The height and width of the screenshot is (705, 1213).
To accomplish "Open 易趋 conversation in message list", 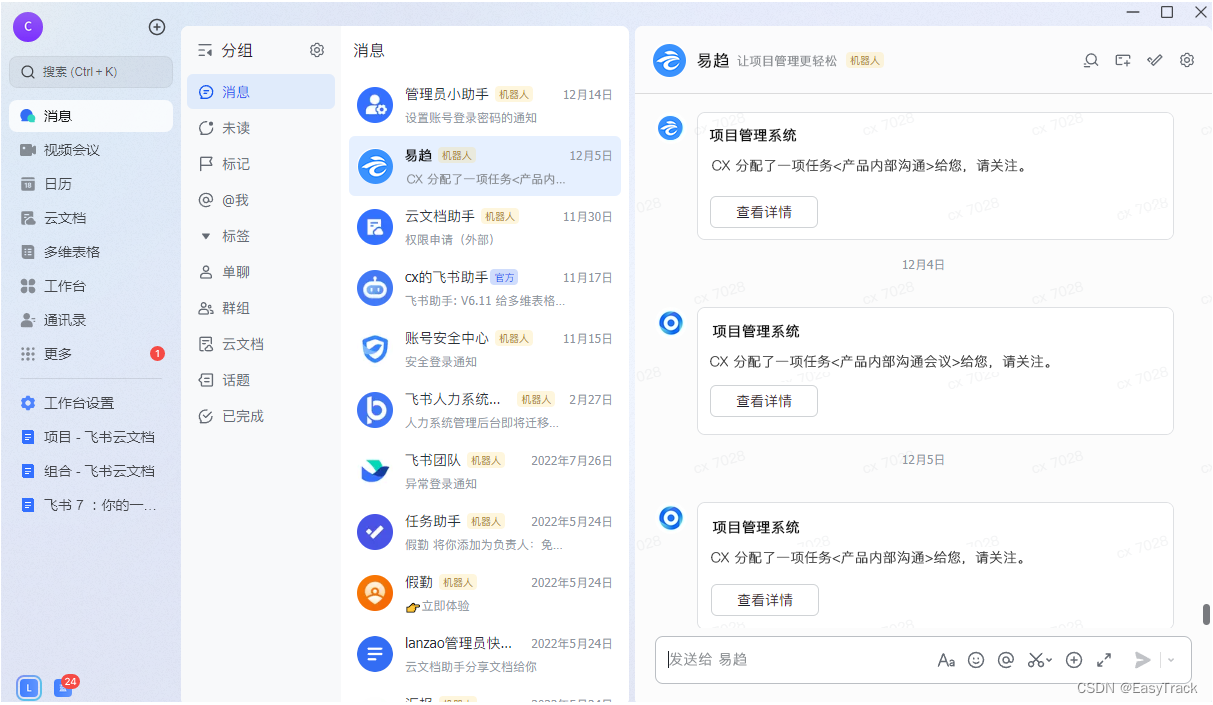I will click(485, 166).
